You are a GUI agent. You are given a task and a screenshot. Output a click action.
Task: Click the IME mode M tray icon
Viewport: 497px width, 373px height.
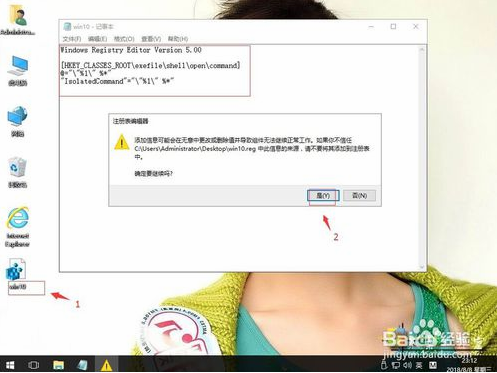(x=433, y=365)
